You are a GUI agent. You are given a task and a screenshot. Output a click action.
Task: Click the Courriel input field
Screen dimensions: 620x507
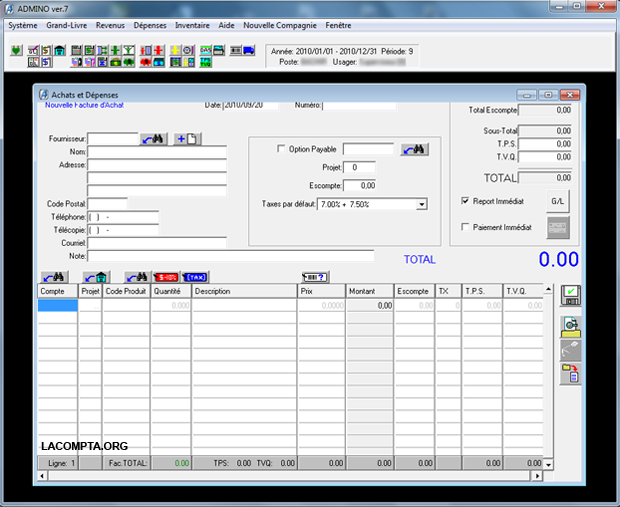pyautogui.click(x=157, y=243)
